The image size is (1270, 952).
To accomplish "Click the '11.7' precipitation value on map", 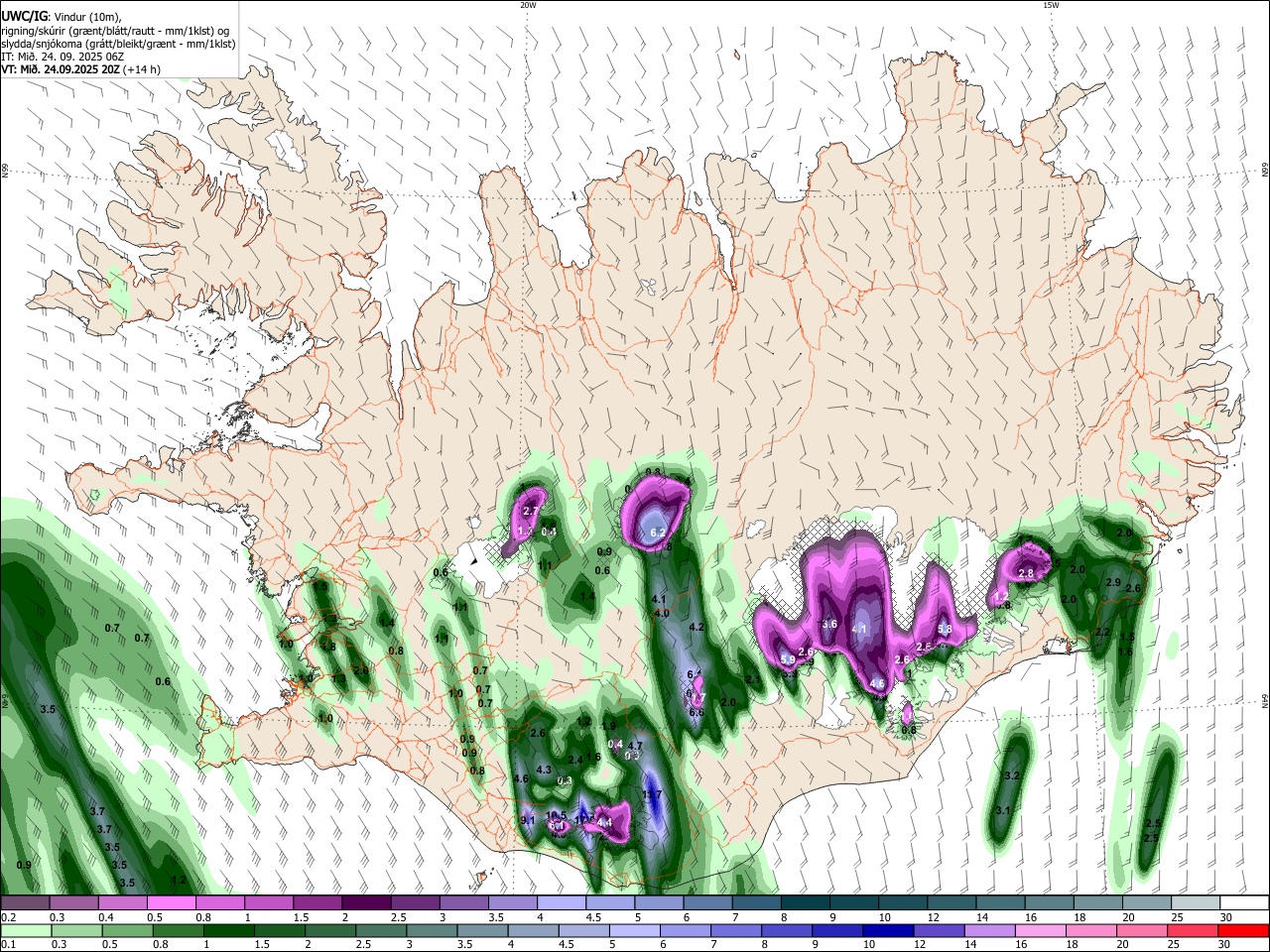I will 652,795.
